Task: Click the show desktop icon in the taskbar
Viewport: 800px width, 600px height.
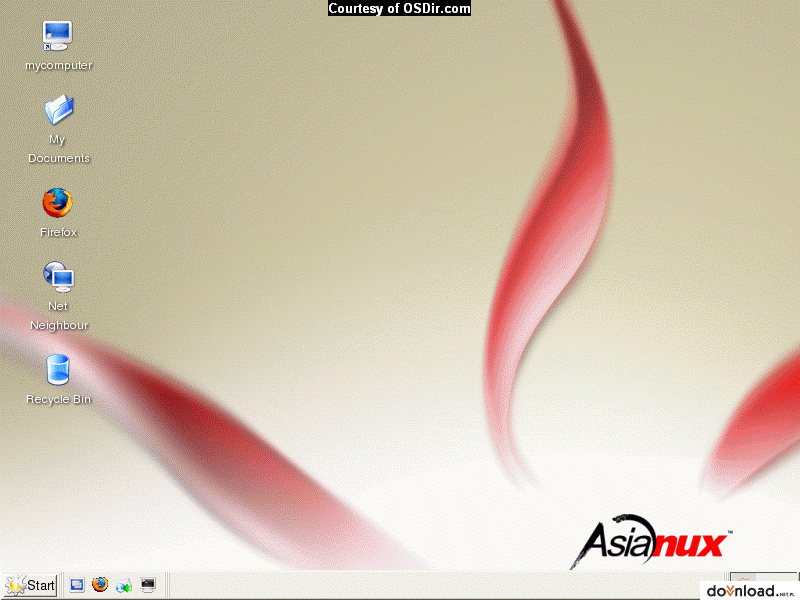Action: point(77,585)
